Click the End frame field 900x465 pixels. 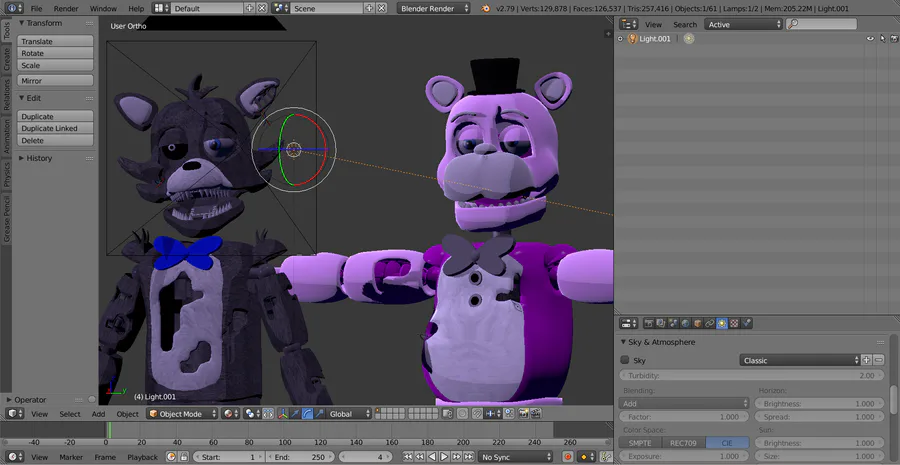point(300,457)
